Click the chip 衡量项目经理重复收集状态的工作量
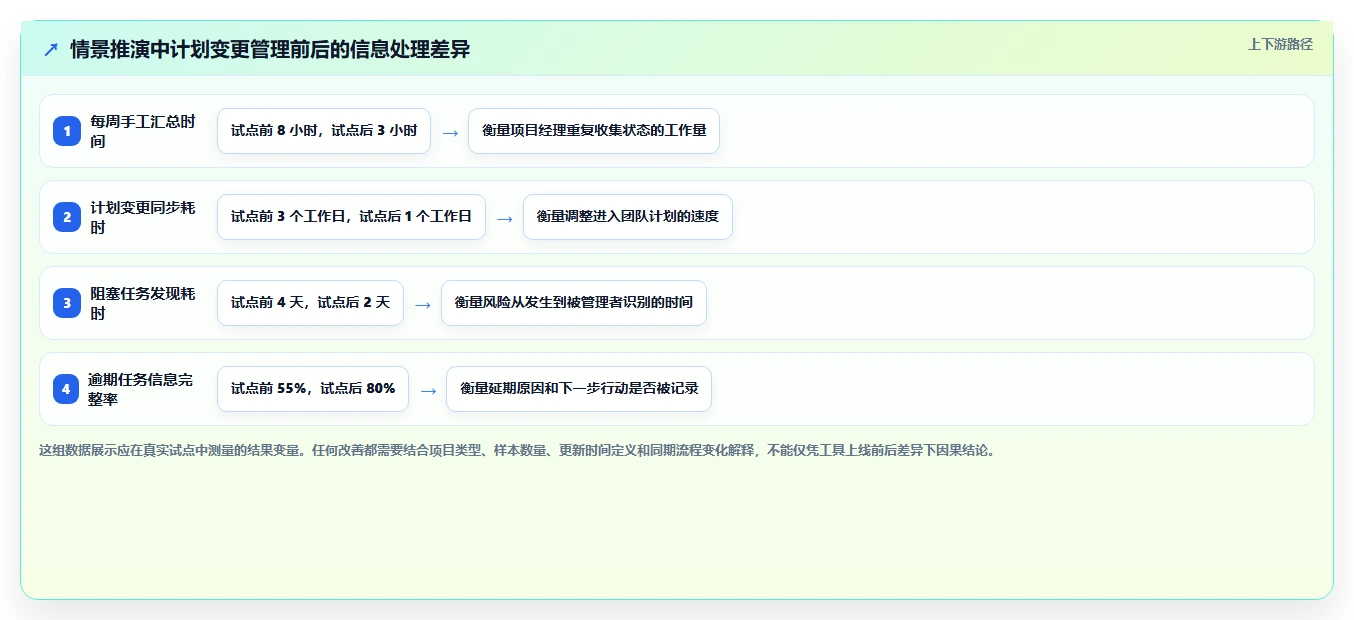 (x=594, y=131)
